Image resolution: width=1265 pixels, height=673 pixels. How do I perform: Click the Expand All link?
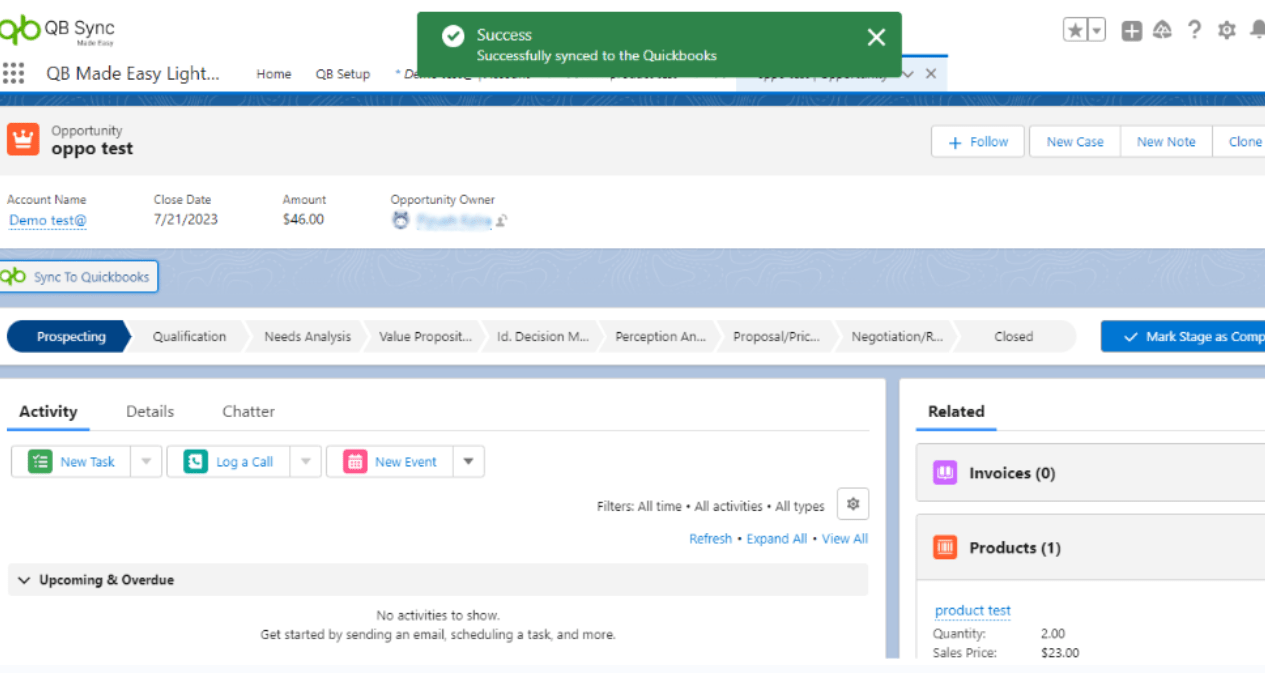(x=777, y=539)
